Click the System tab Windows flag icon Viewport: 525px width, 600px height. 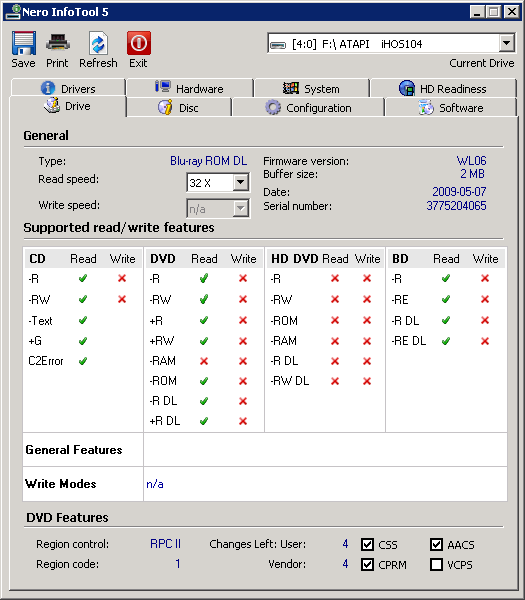tap(290, 88)
